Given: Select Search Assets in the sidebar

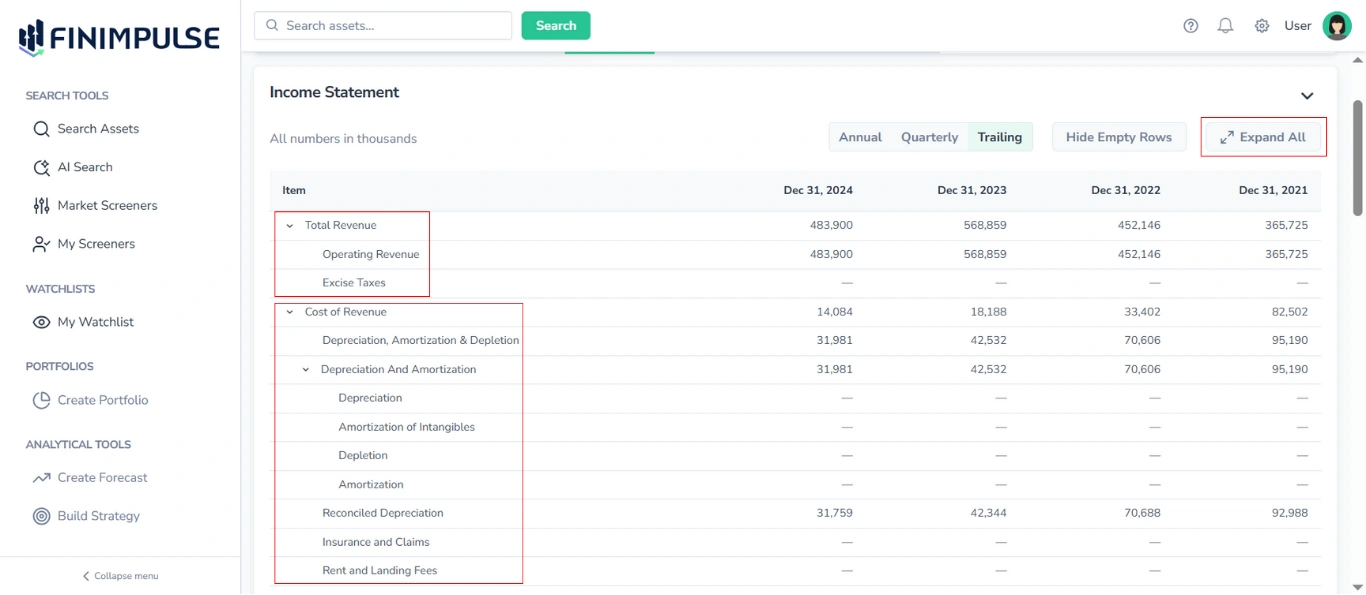Looking at the screenshot, I should click(x=100, y=128).
